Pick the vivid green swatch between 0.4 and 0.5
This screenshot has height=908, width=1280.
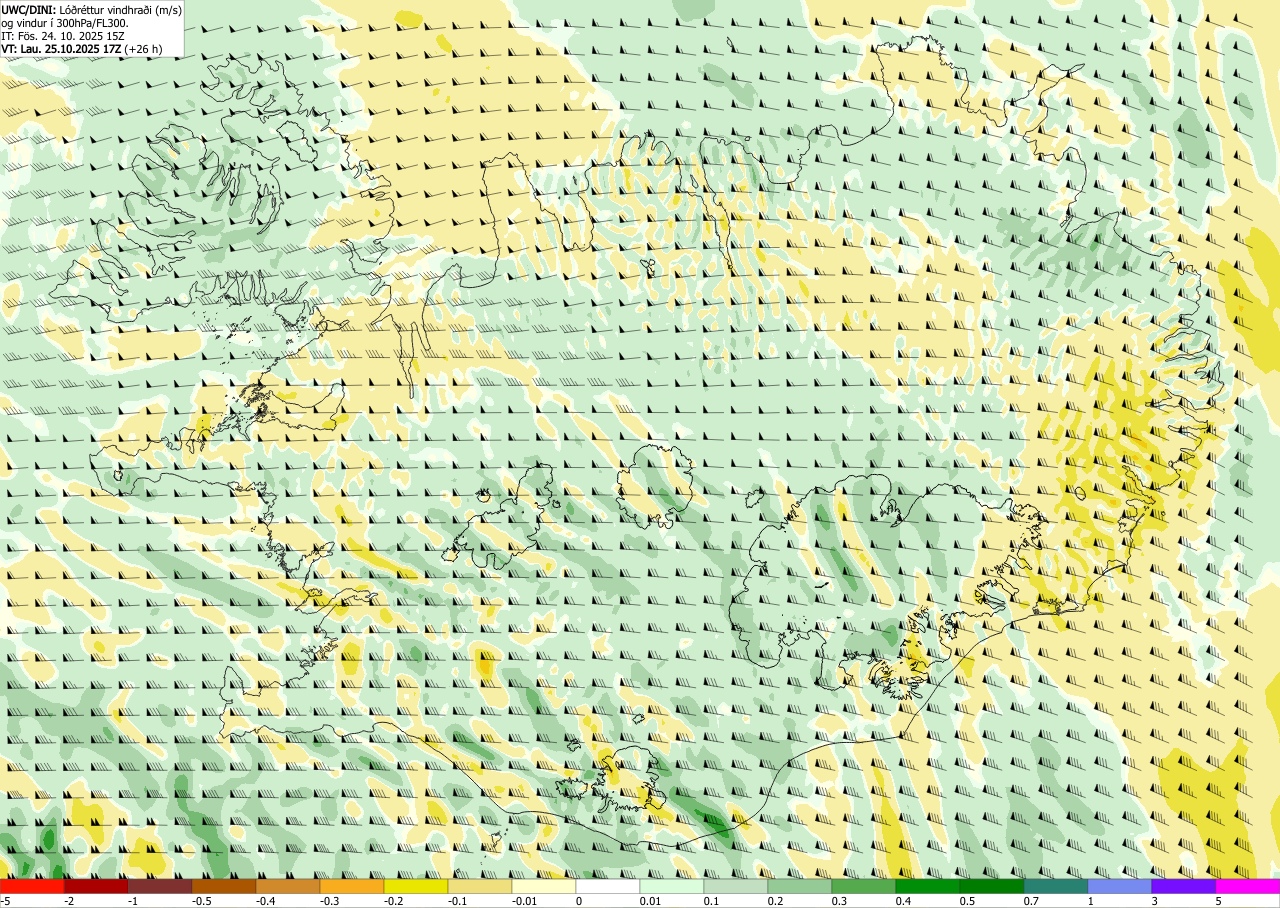[928, 886]
